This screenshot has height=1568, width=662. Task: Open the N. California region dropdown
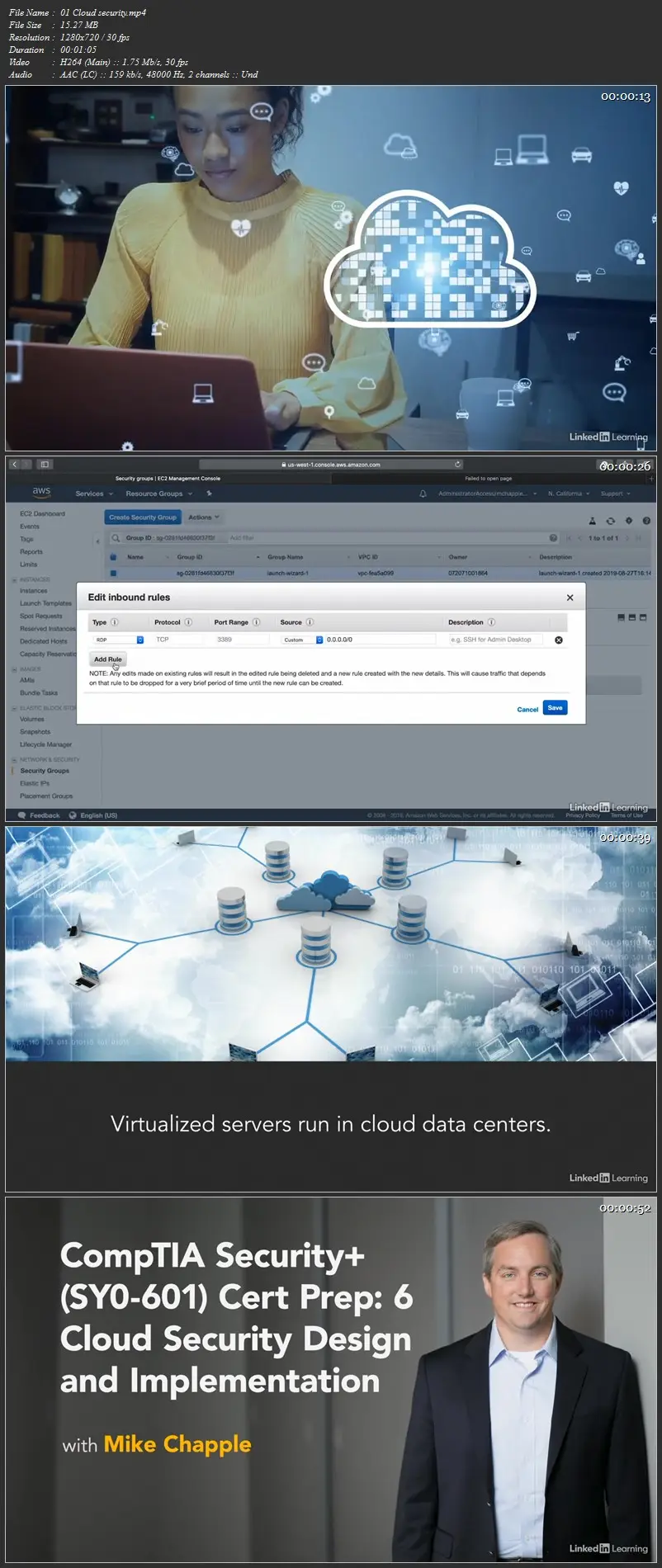[x=569, y=494]
